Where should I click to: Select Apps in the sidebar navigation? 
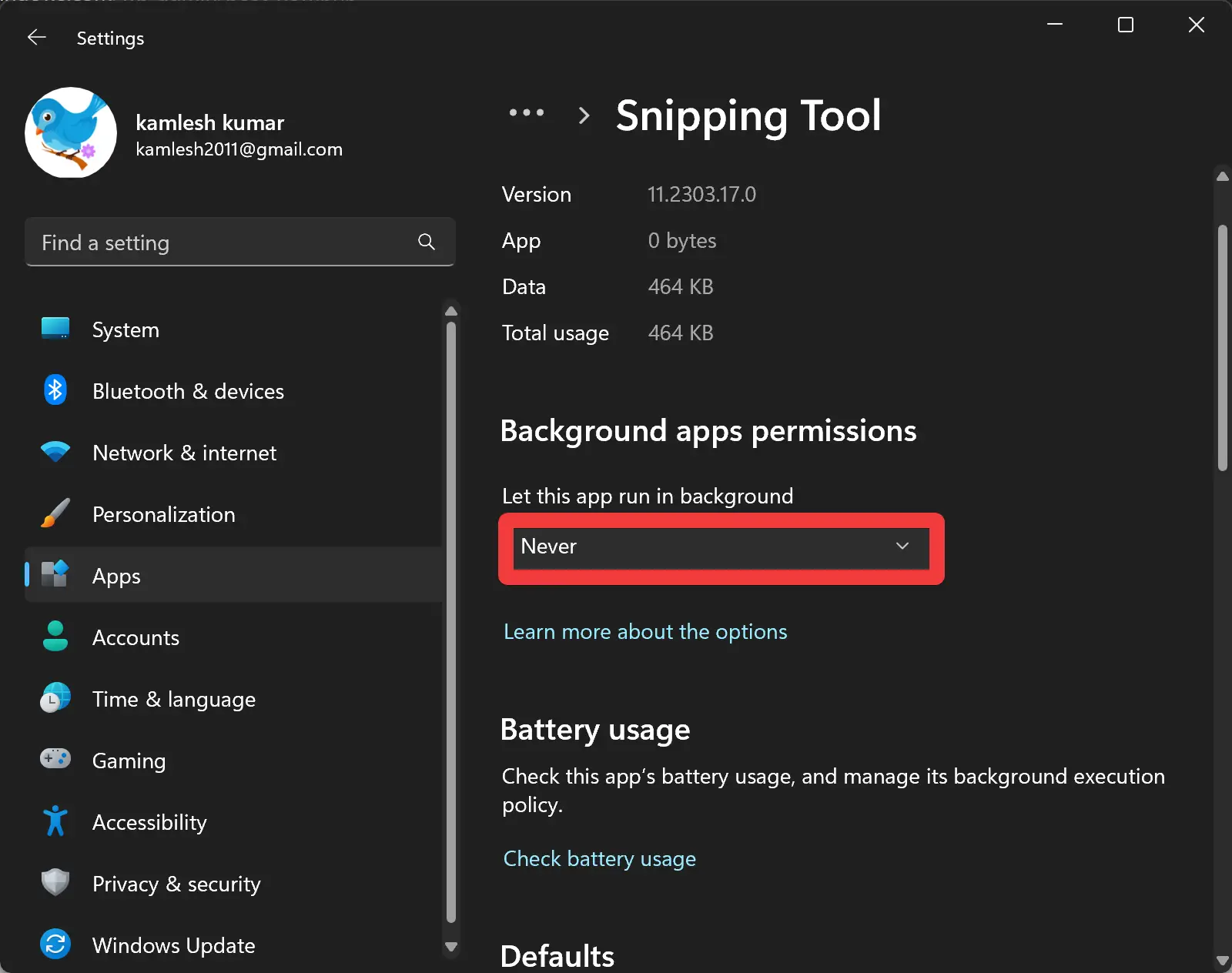(116, 575)
